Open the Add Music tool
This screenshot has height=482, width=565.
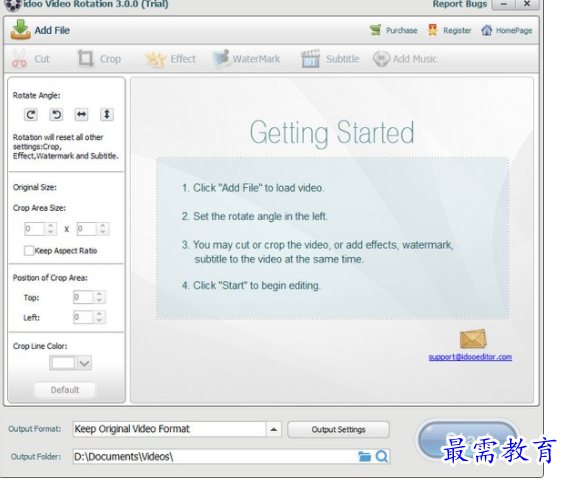[x=405, y=59]
